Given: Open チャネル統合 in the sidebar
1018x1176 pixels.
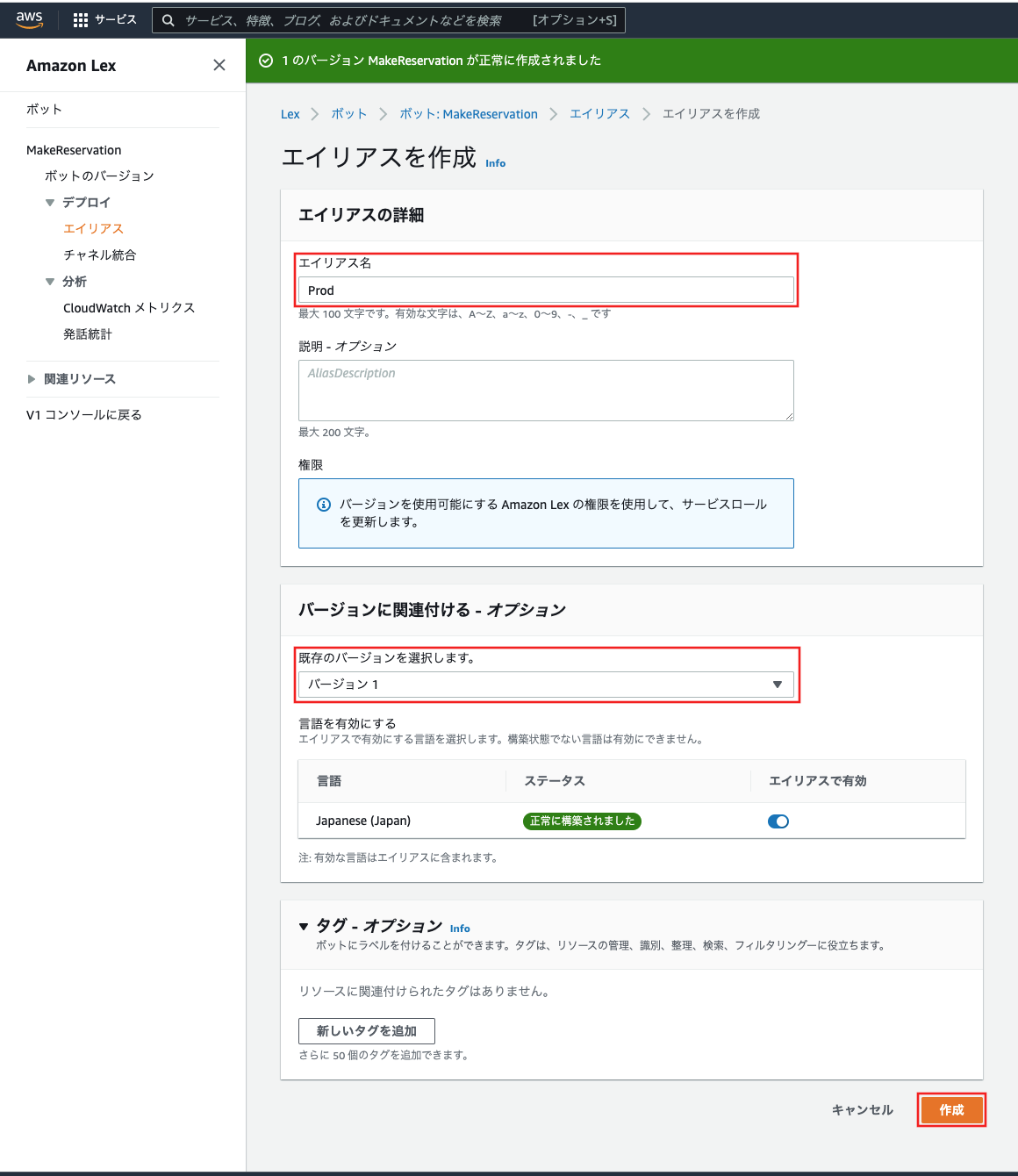Looking at the screenshot, I should pos(100,255).
